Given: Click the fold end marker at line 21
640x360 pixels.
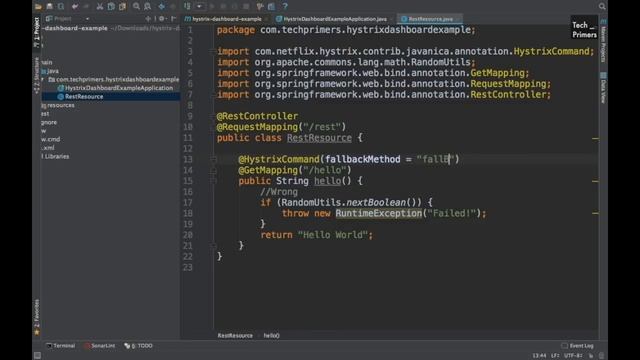Looking at the screenshot, I should pyautogui.click(x=213, y=246).
